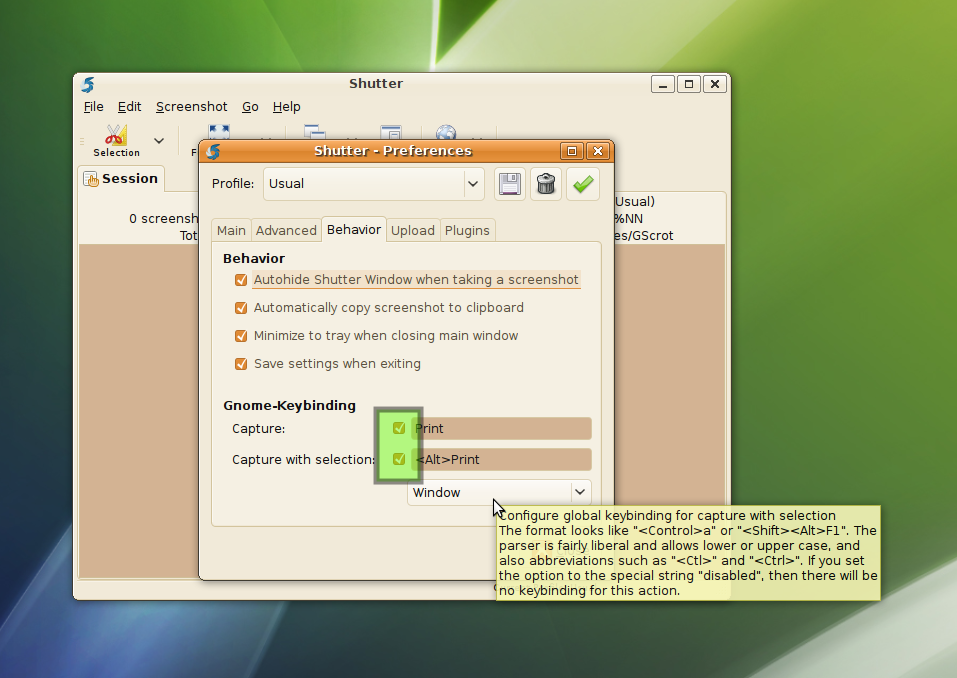This screenshot has height=678, width=957.
Task: Click the web capture globe icon
Action: tap(446, 132)
